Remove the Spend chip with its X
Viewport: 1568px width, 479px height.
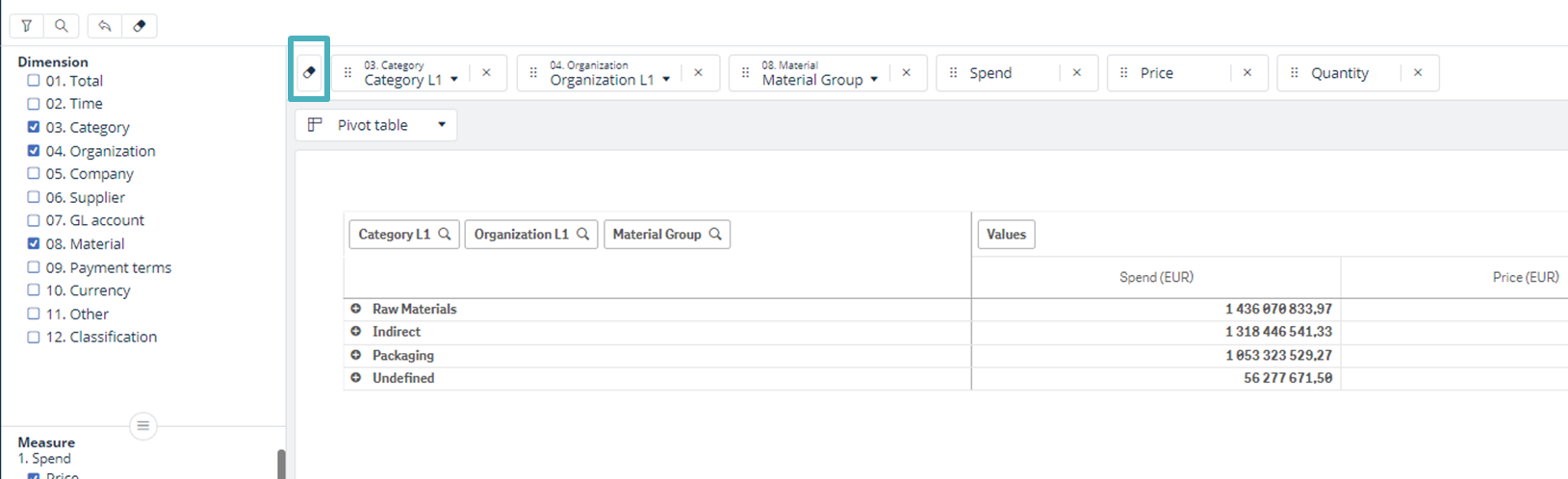(x=1077, y=73)
